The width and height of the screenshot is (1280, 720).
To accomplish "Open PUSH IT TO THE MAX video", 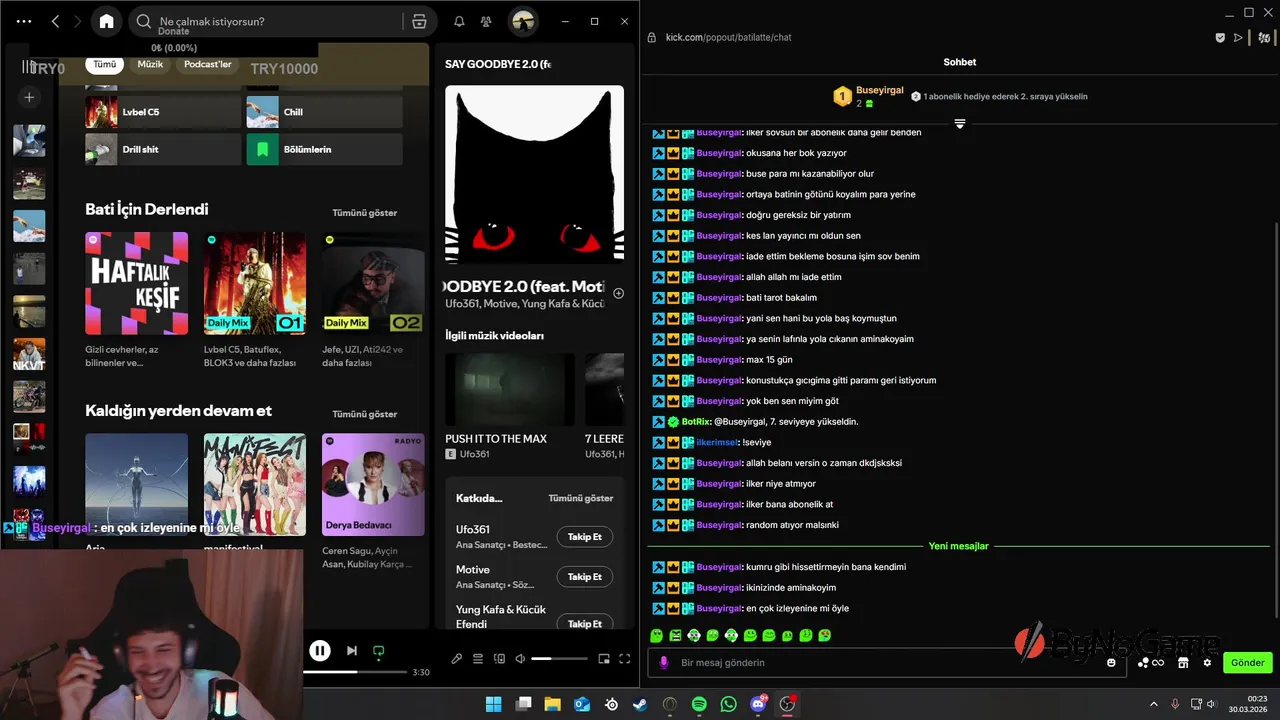I will 510,389.
